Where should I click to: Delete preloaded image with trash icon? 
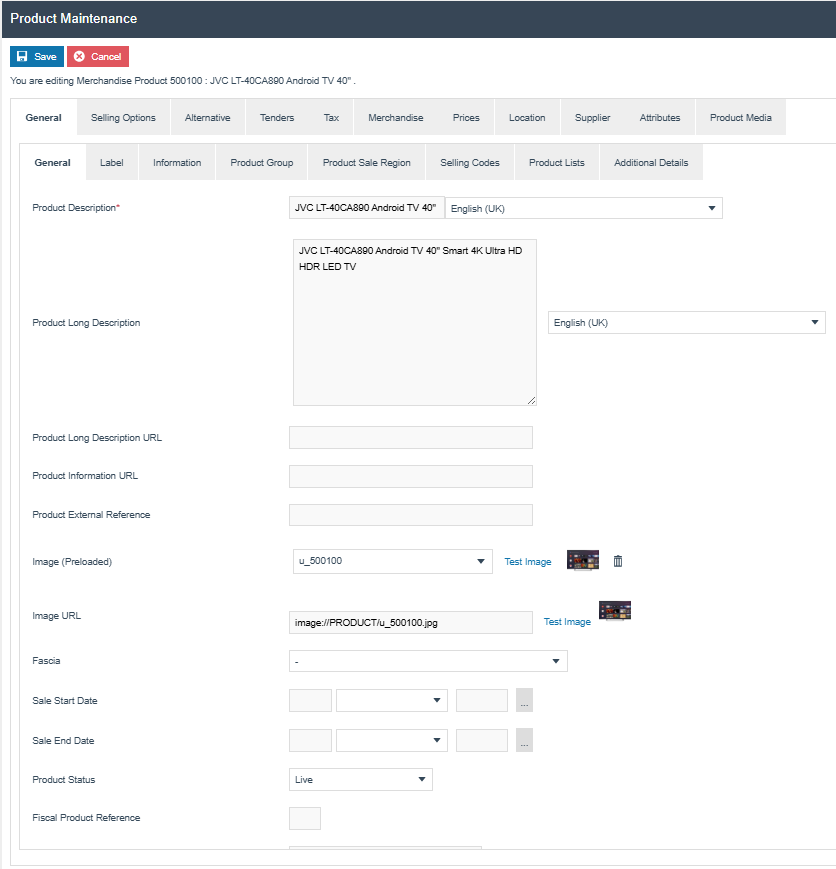click(x=618, y=561)
